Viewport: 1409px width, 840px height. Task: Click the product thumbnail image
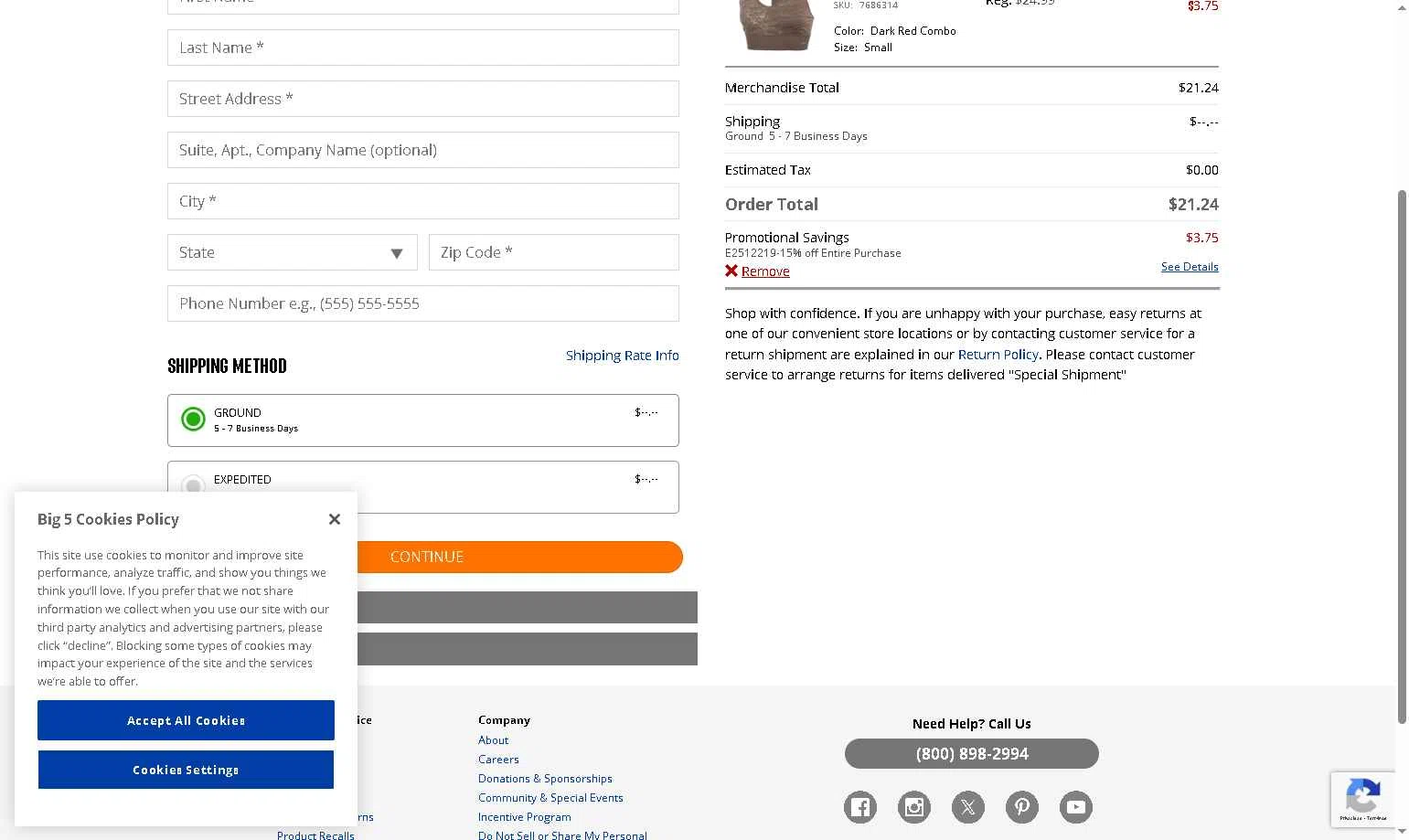(x=775, y=25)
